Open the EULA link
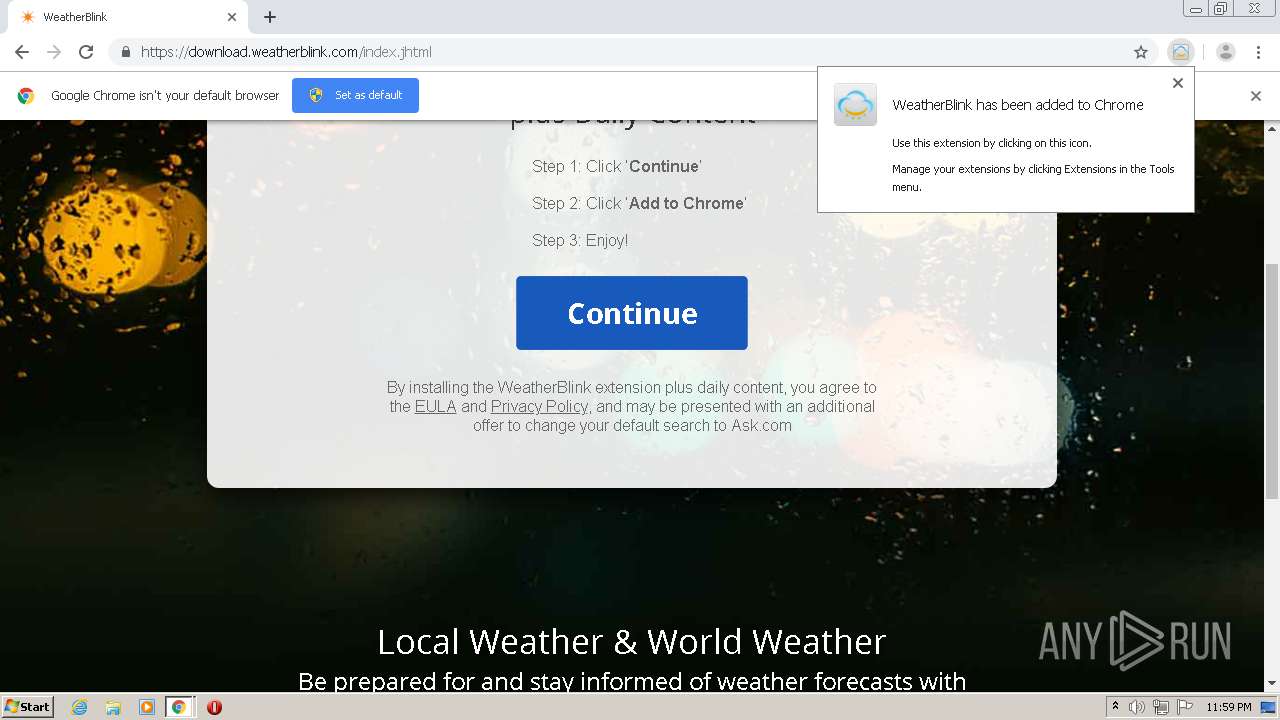 [x=435, y=407]
